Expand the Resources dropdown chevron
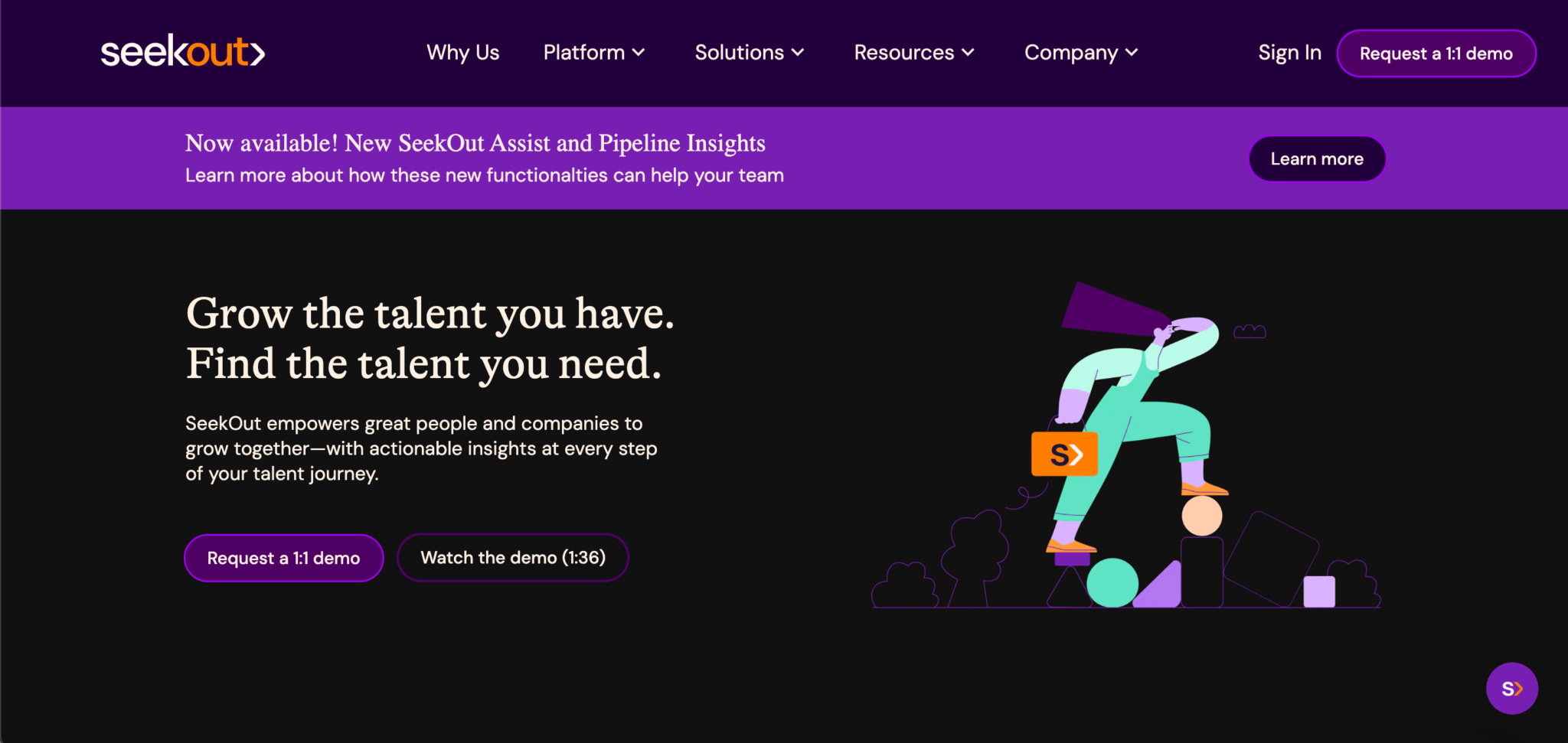The height and width of the screenshot is (743, 1568). coord(968,53)
